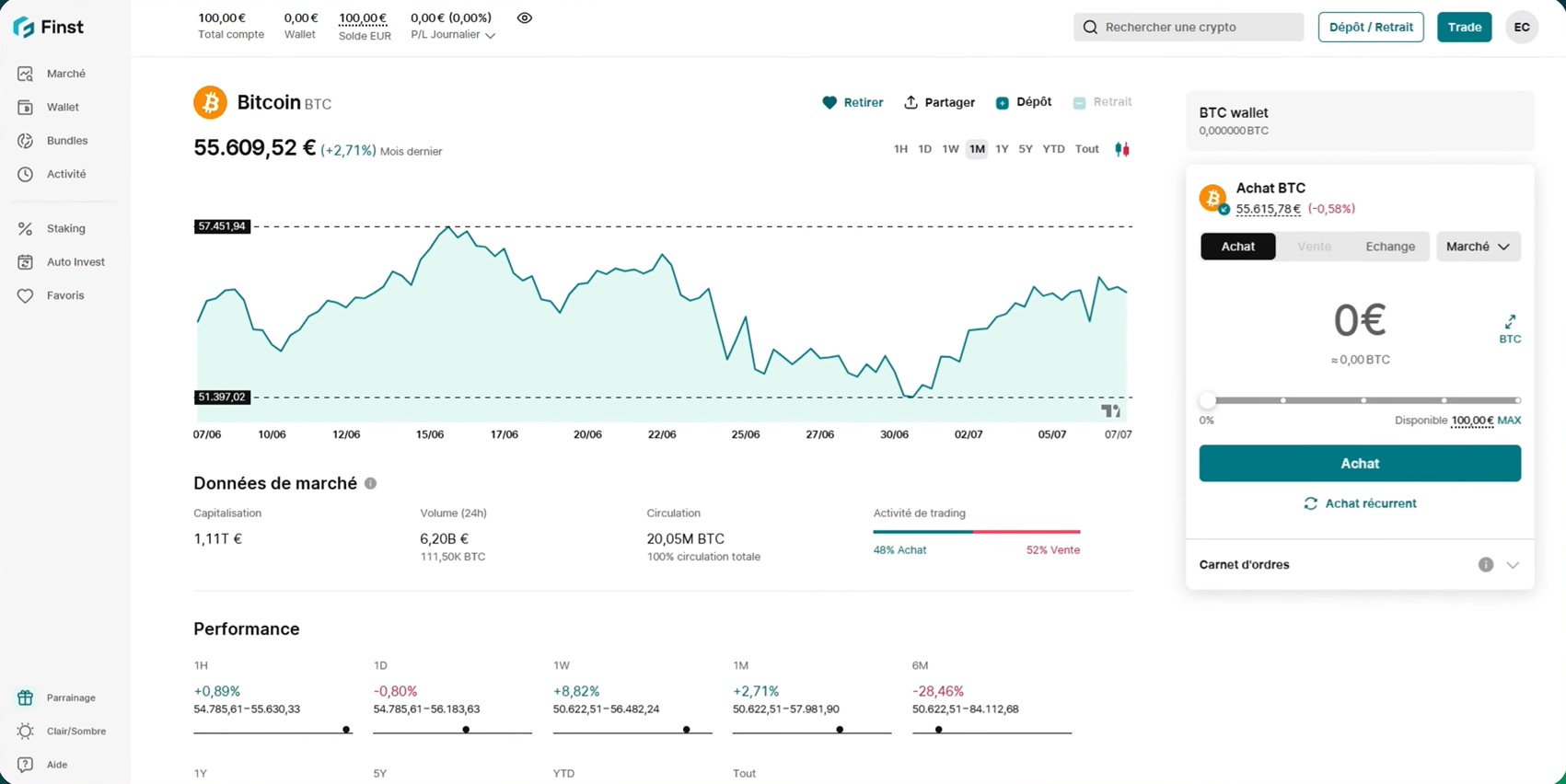This screenshot has width=1566, height=784.
Task: Select 1Y chart range
Action: [x=1002, y=149]
